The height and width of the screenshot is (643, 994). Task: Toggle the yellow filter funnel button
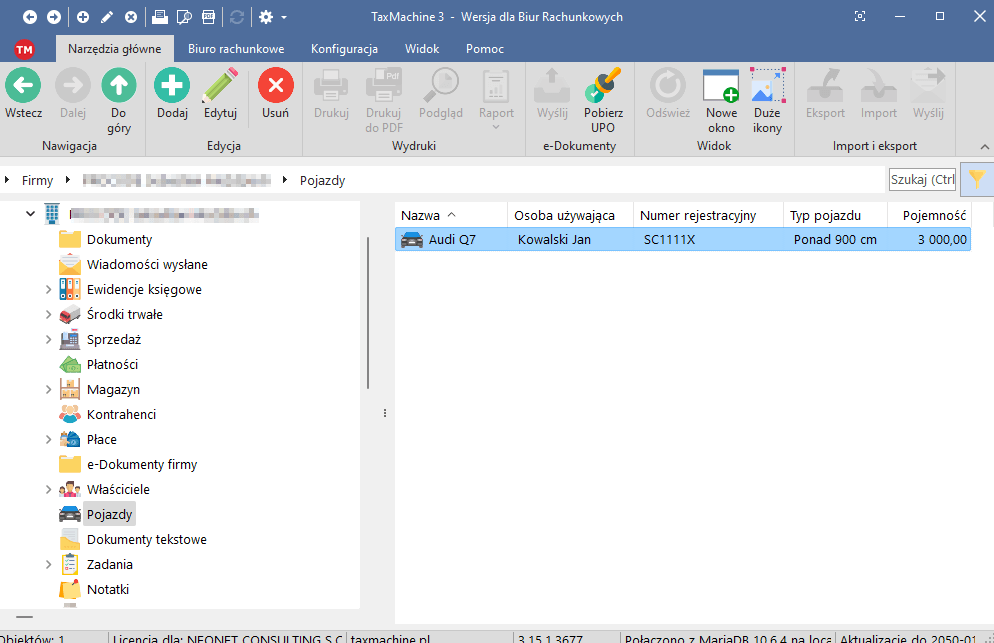click(976, 179)
